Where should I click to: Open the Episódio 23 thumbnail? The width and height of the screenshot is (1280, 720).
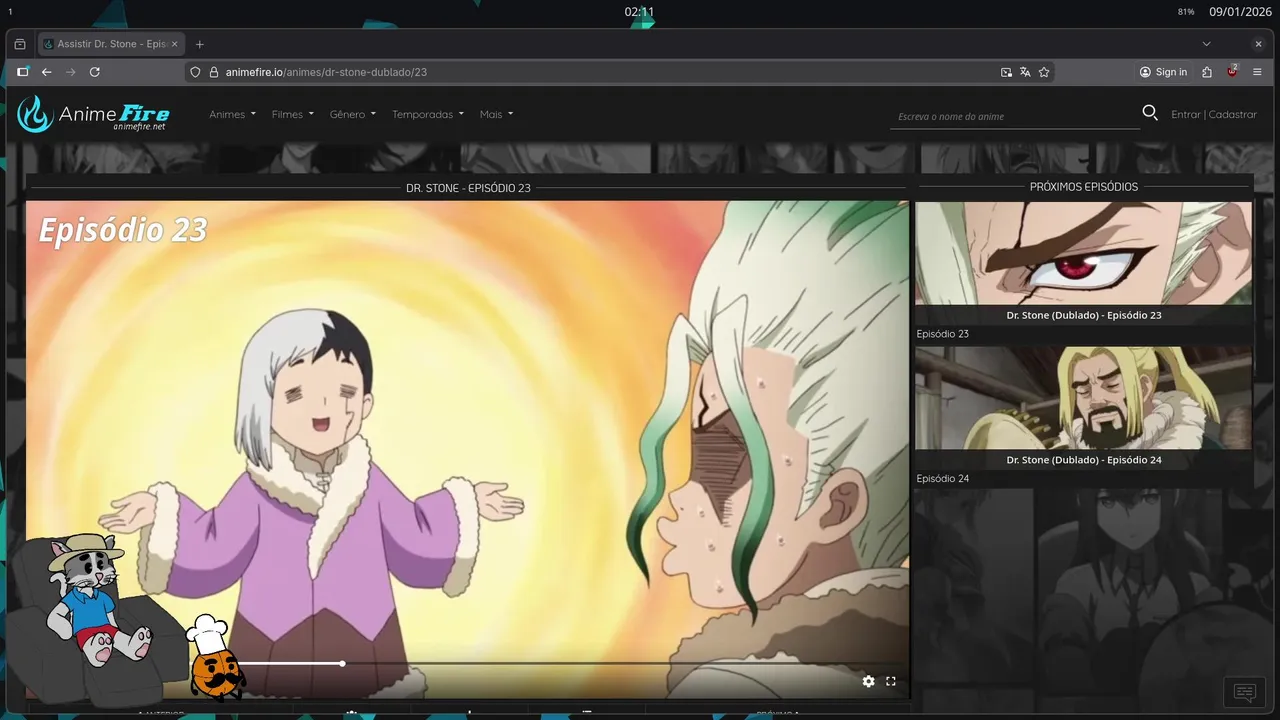(1083, 253)
